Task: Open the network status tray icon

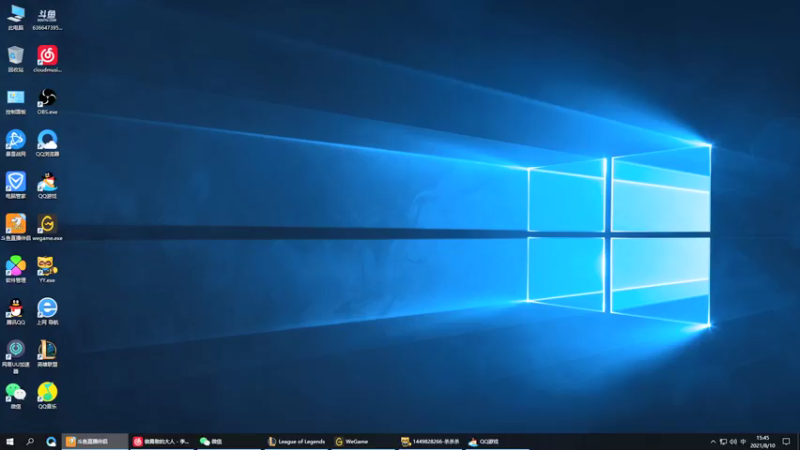Action: pyautogui.click(x=723, y=442)
